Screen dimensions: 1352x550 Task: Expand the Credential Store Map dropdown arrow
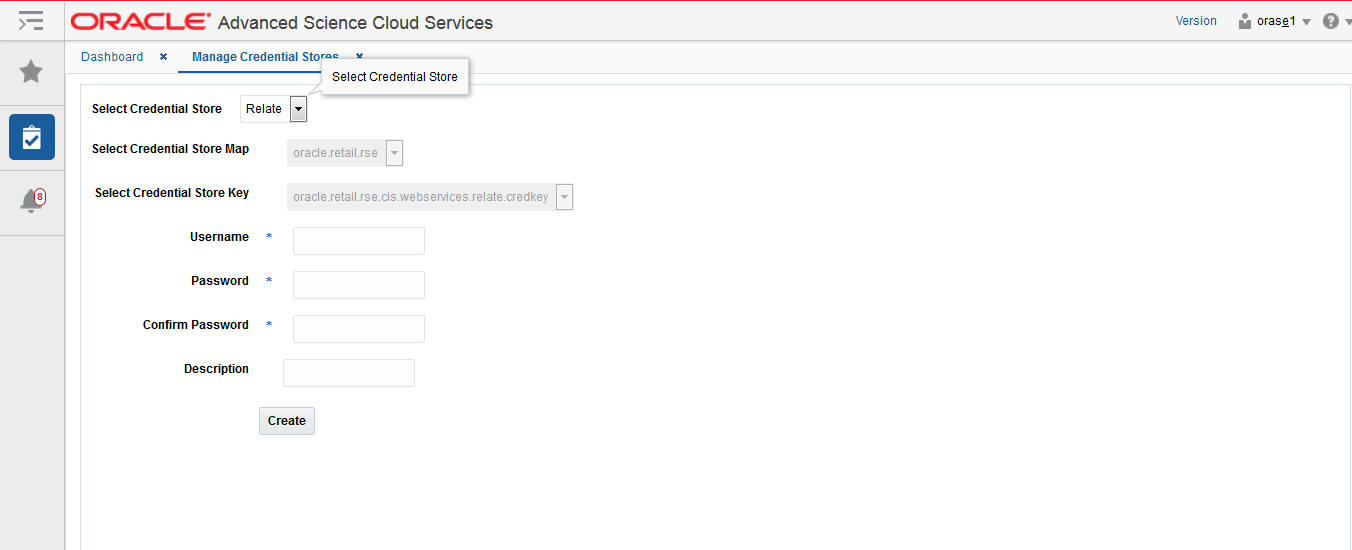tap(394, 153)
